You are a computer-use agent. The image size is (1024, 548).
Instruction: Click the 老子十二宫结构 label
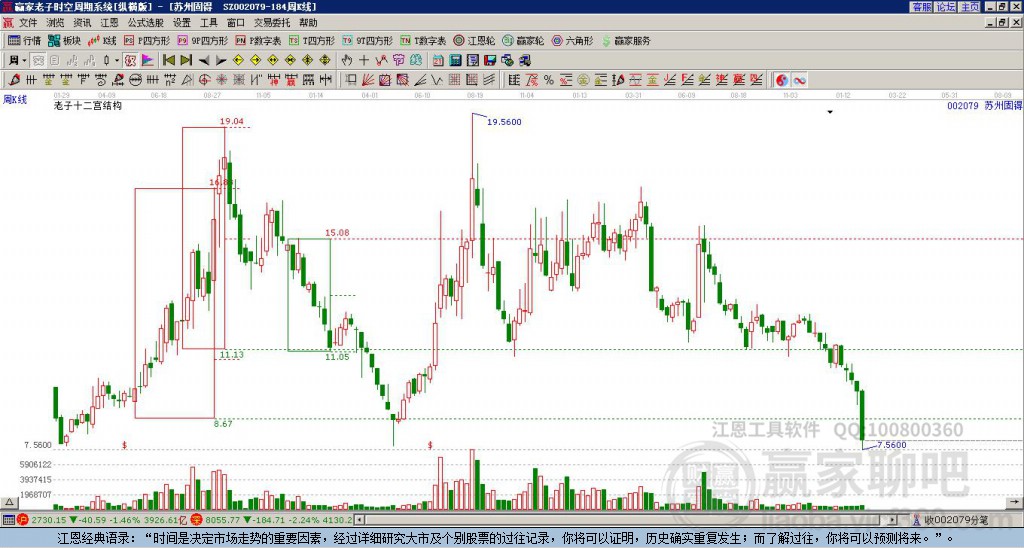click(87, 105)
